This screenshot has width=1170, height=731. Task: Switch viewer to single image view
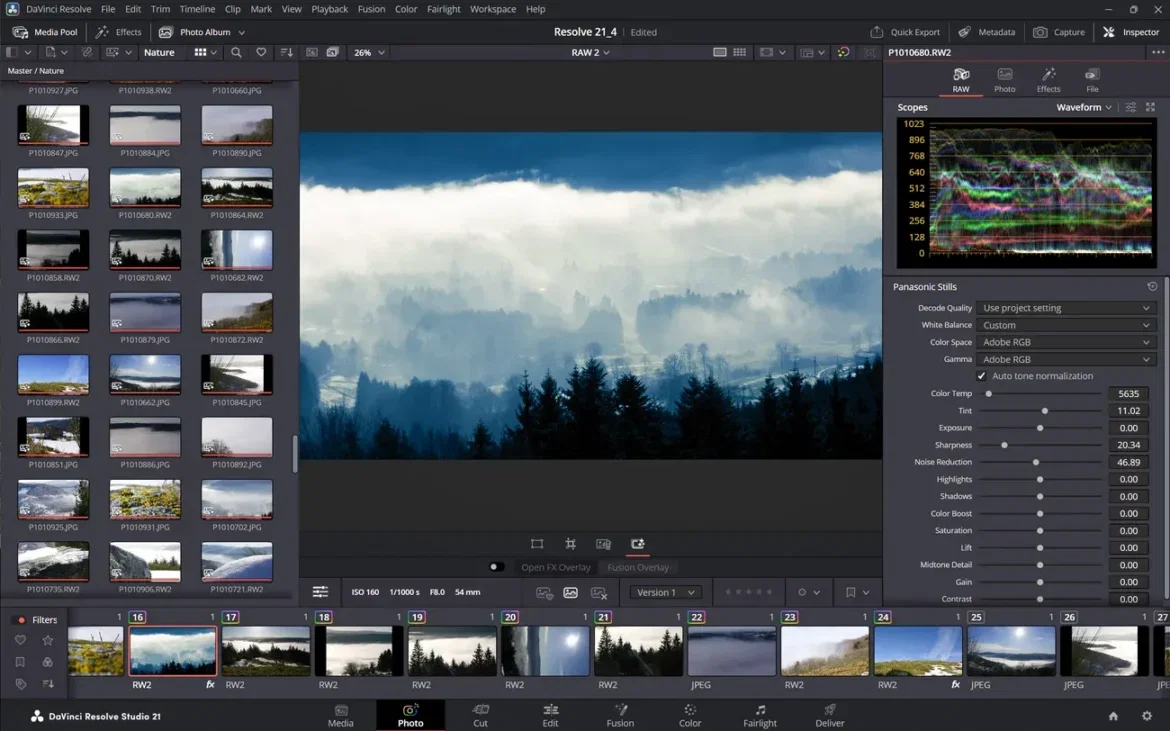coord(719,52)
